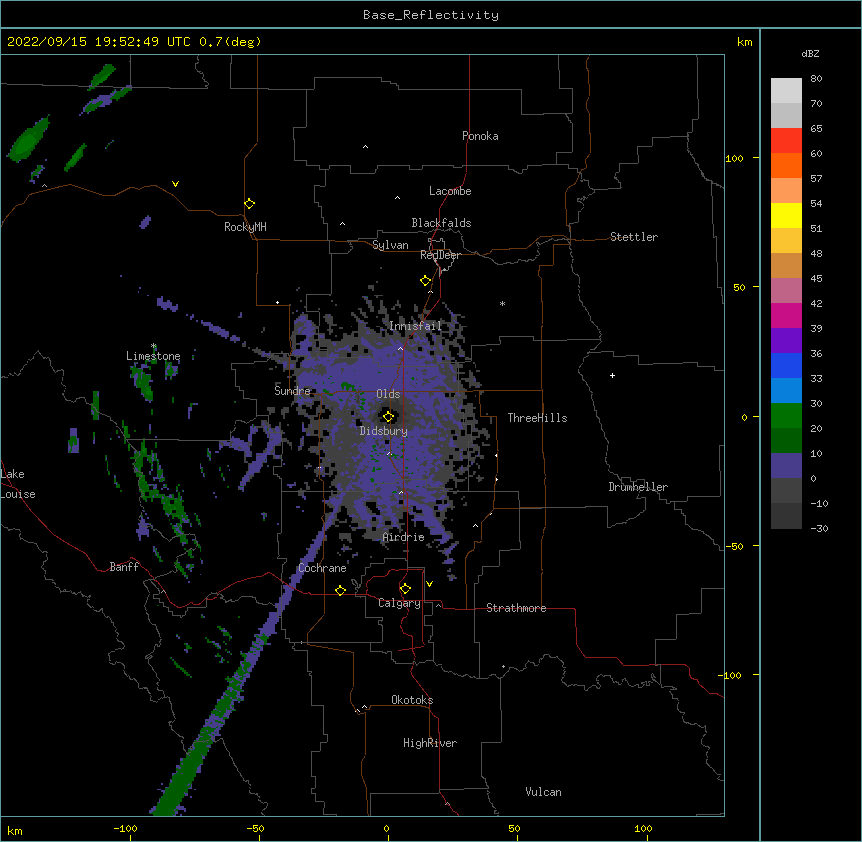Image resolution: width=862 pixels, height=842 pixels.
Task: Click the Vulcan city label
Action: click(543, 792)
